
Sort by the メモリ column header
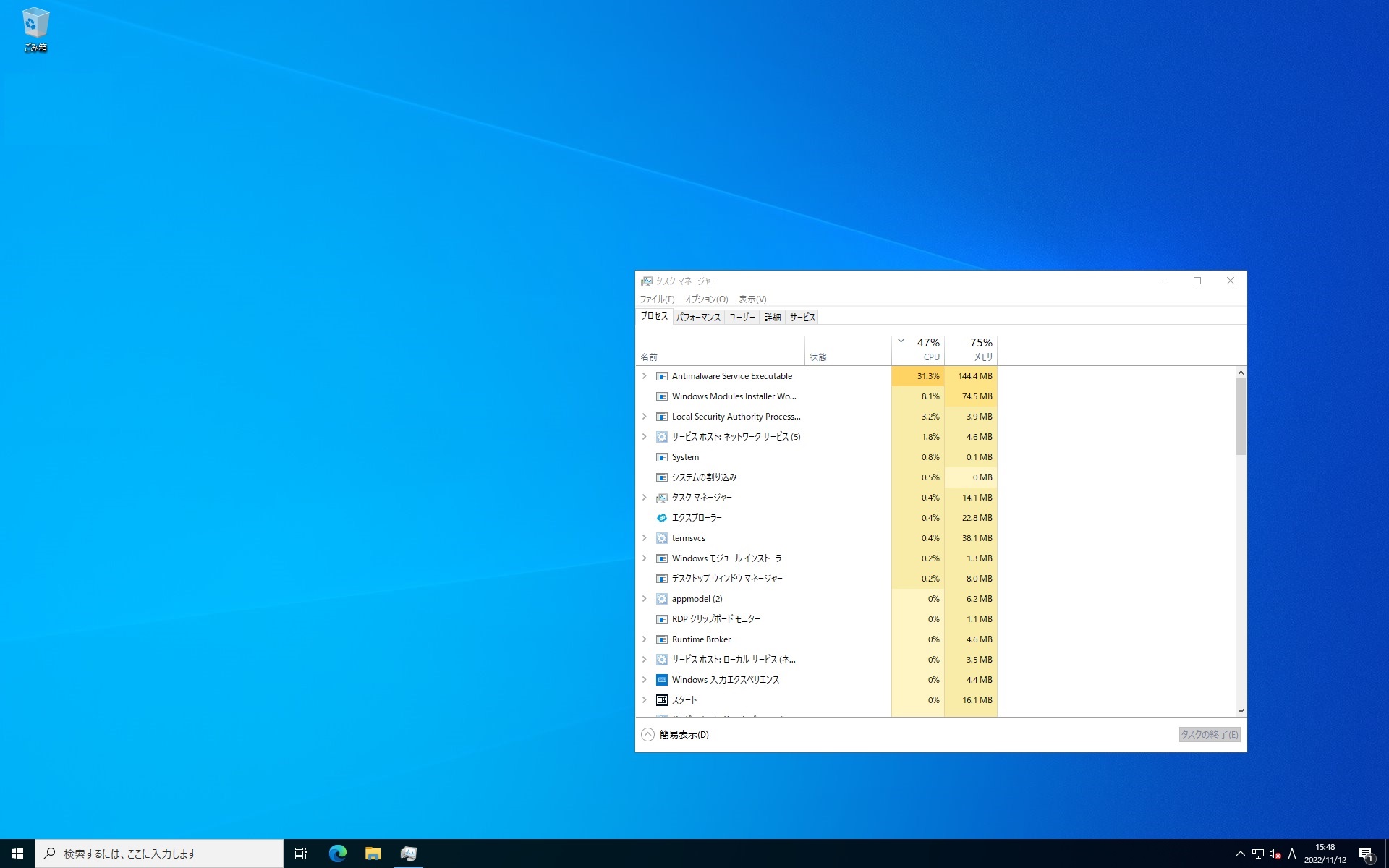(x=971, y=349)
